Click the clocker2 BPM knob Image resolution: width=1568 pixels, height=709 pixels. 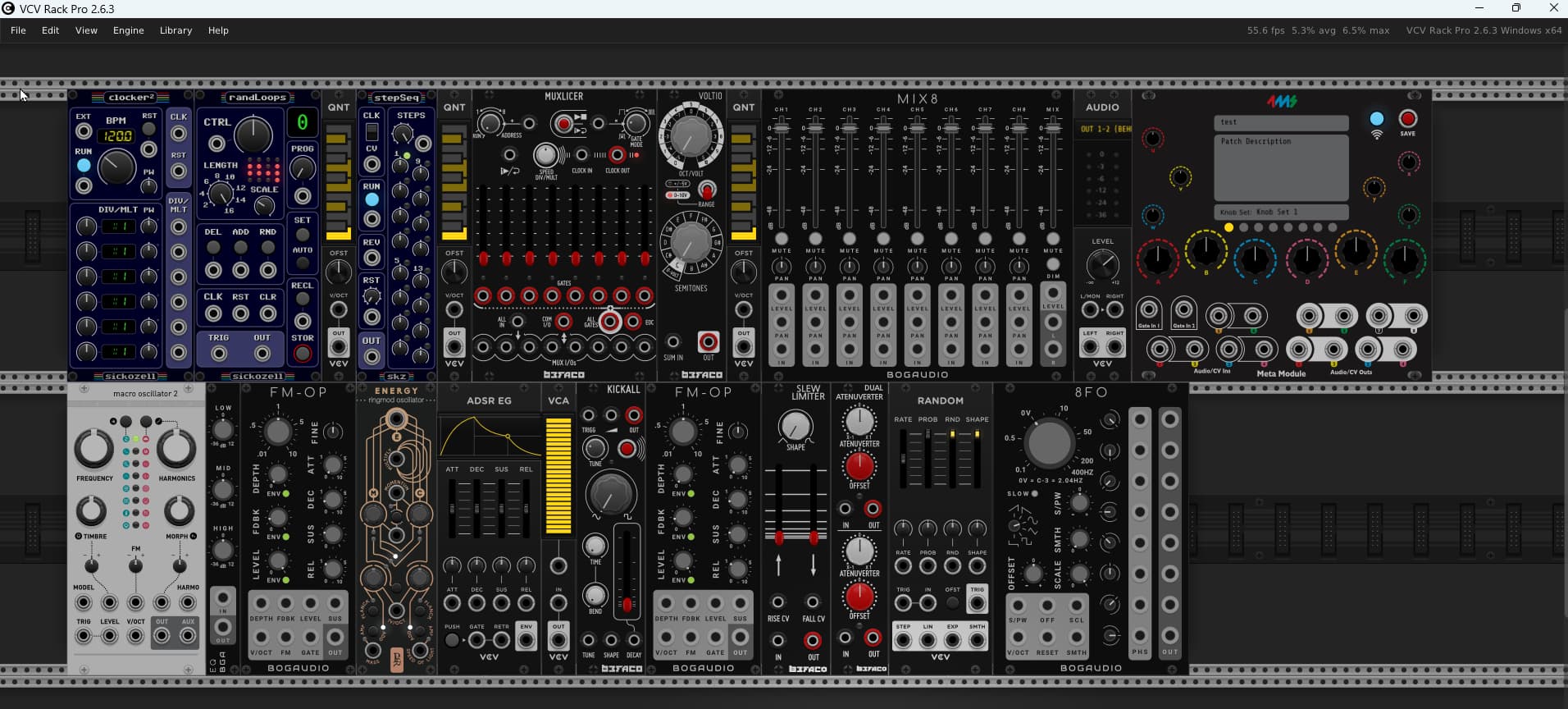tap(116, 167)
